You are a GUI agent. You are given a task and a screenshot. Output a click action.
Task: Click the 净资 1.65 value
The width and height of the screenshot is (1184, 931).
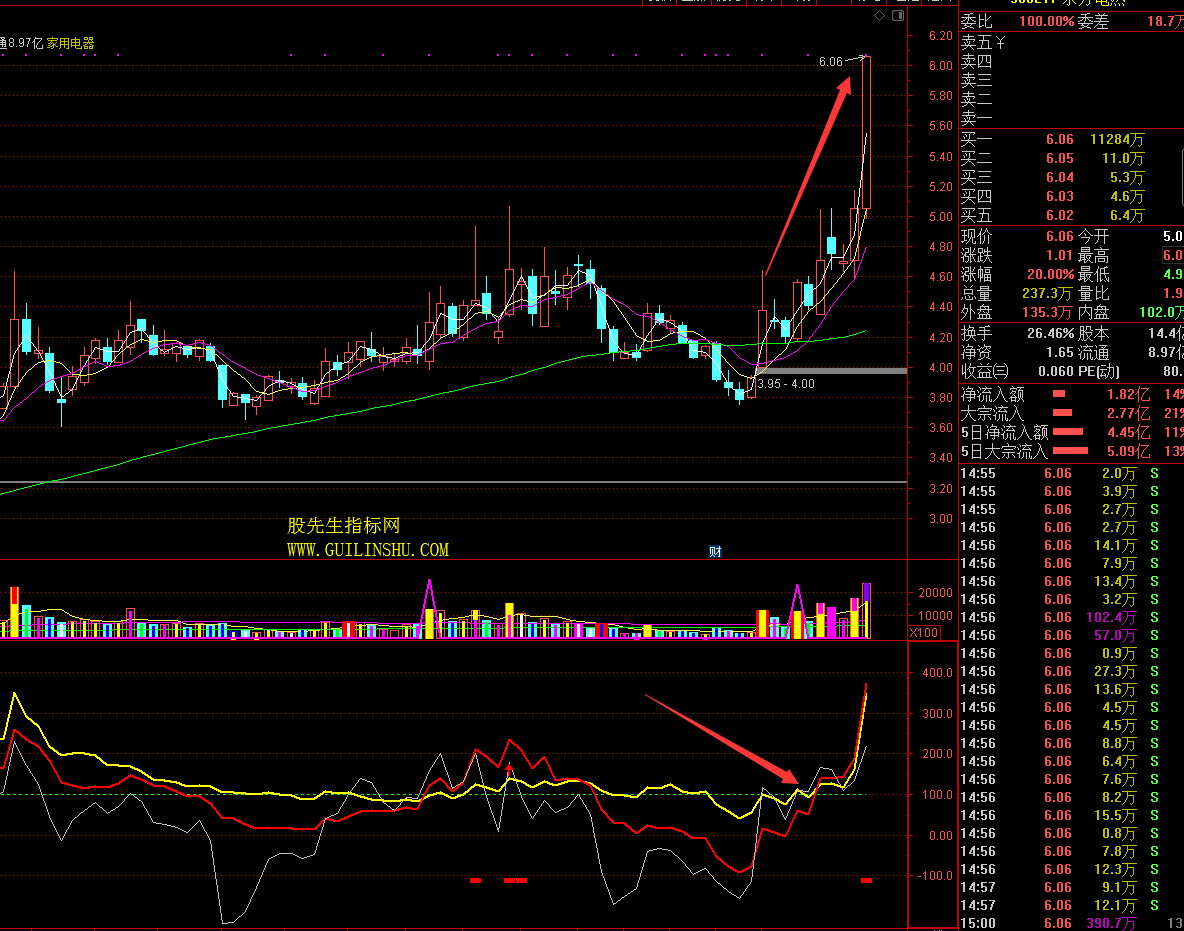point(1059,352)
